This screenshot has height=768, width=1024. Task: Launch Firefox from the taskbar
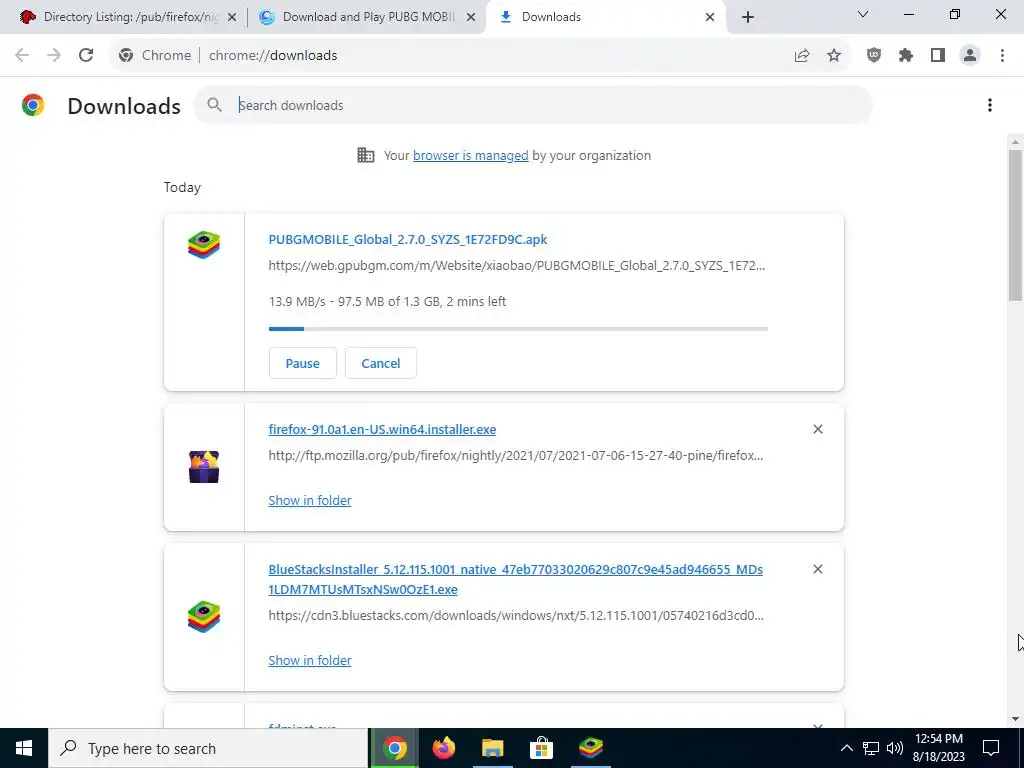coord(444,748)
